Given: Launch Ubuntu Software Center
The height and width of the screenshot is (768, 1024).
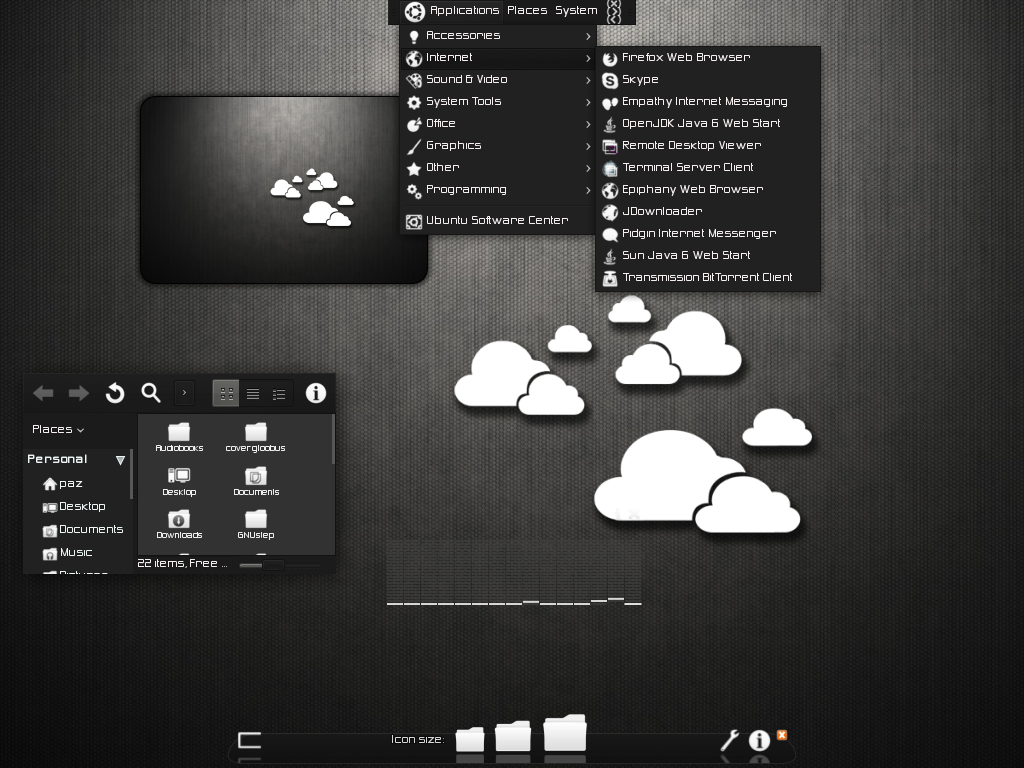Looking at the screenshot, I should coord(498,221).
